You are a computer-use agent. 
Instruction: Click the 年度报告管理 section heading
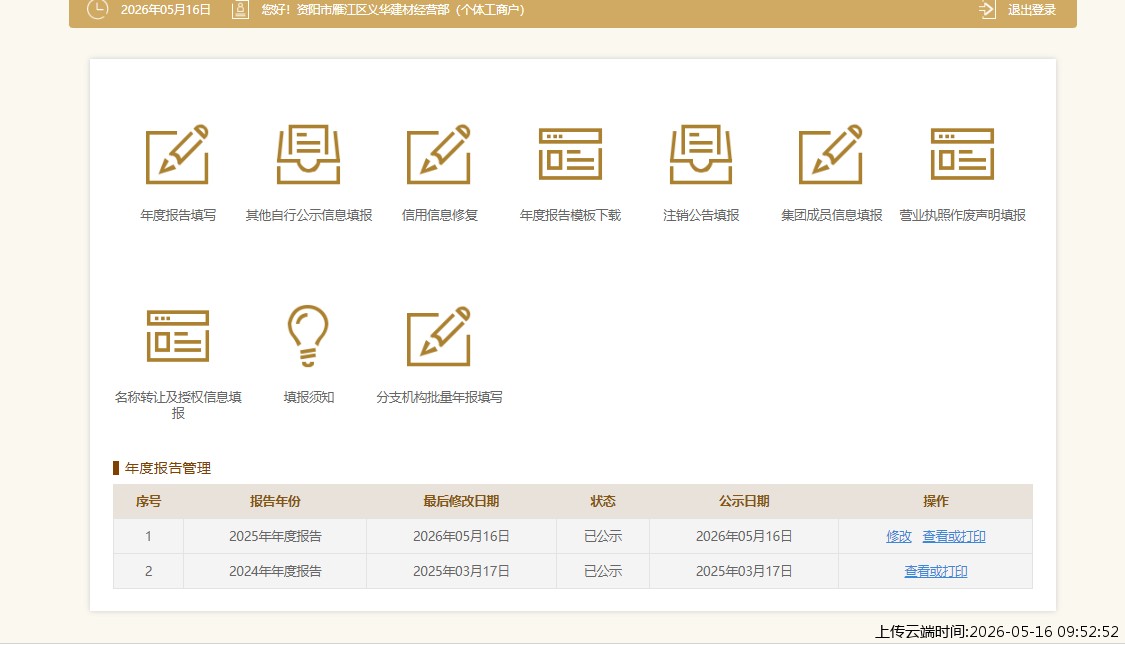click(x=168, y=469)
